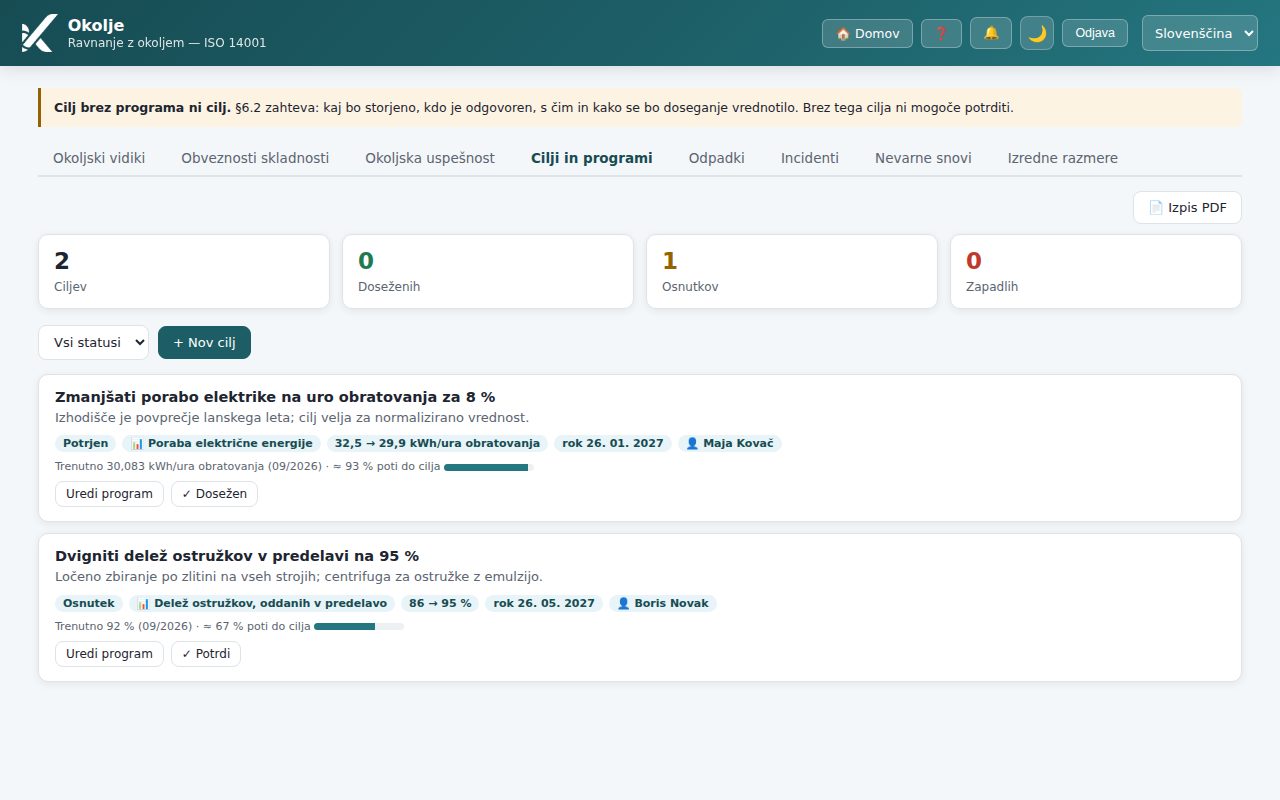The image size is (1280, 800).
Task: Click the Osnutkov count card
Action: click(792, 271)
